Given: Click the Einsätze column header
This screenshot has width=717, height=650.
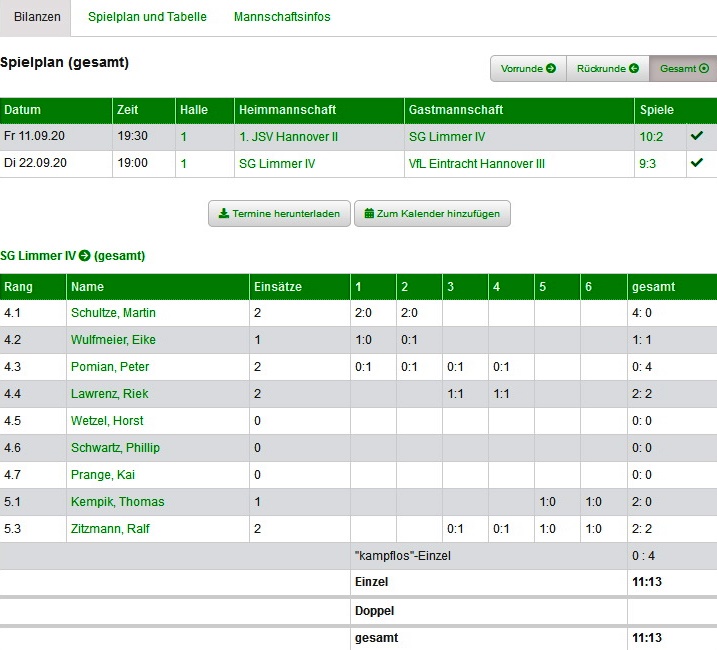Looking at the screenshot, I should [300, 287].
